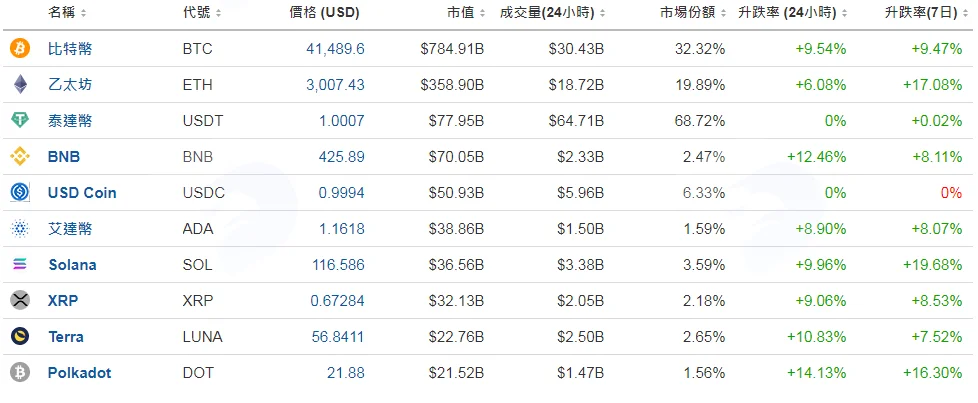Viewport: 978px width, 403px height.
Task: Click the USD Coin blue icon
Action: pos(20,193)
